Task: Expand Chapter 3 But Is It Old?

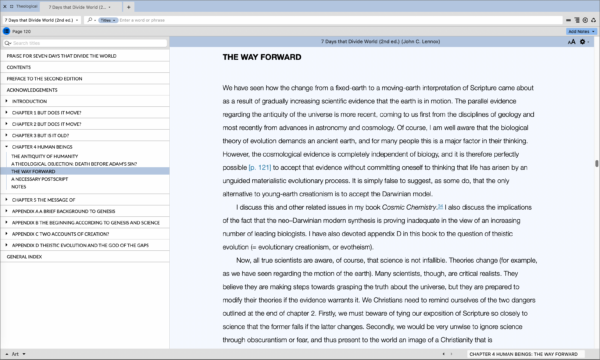Action: (x=7, y=135)
